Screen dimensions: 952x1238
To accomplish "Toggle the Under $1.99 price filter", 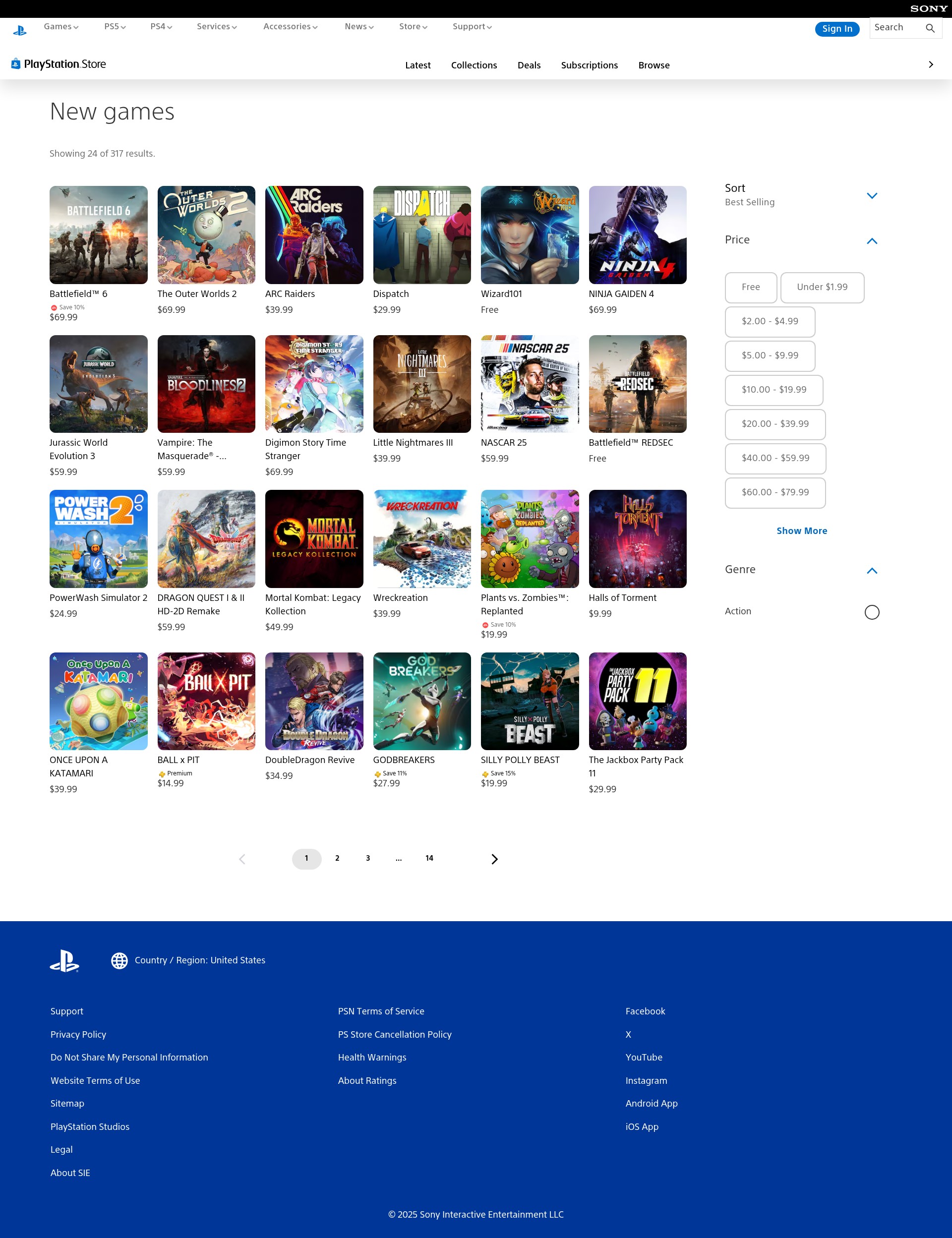I will 822,287.
